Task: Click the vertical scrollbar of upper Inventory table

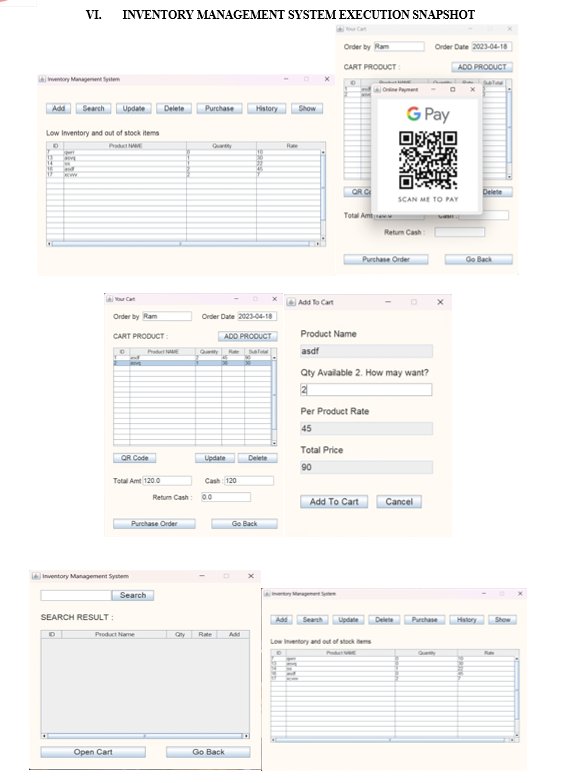Action: pos(323,194)
